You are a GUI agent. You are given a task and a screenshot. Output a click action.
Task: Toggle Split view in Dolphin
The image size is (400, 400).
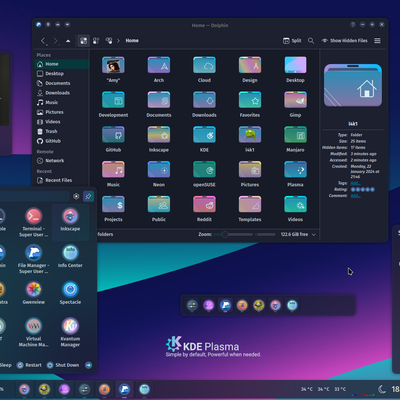coord(292,41)
